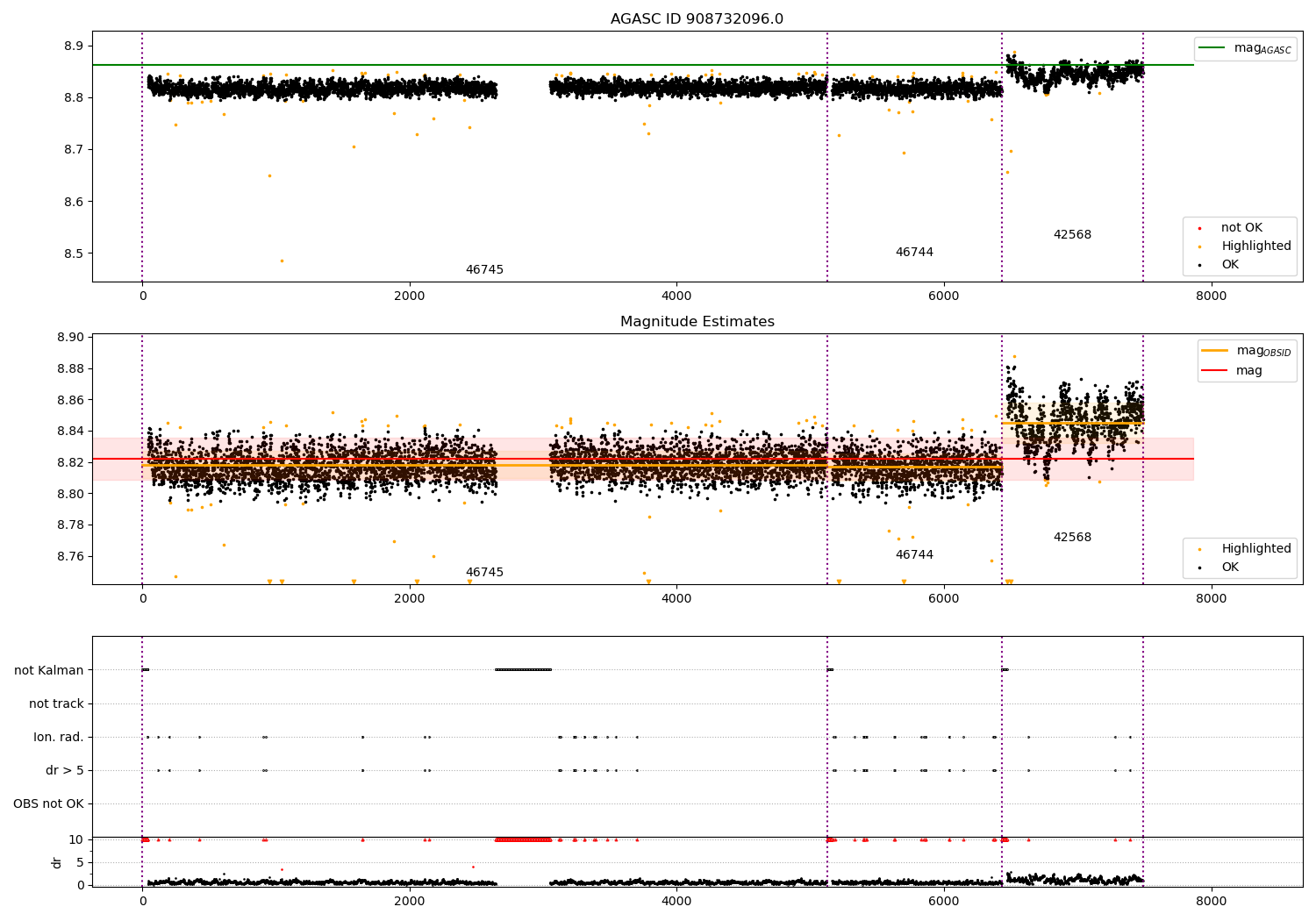Click the 8.84 tick in Magnitude Estimates

(x=70, y=432)
